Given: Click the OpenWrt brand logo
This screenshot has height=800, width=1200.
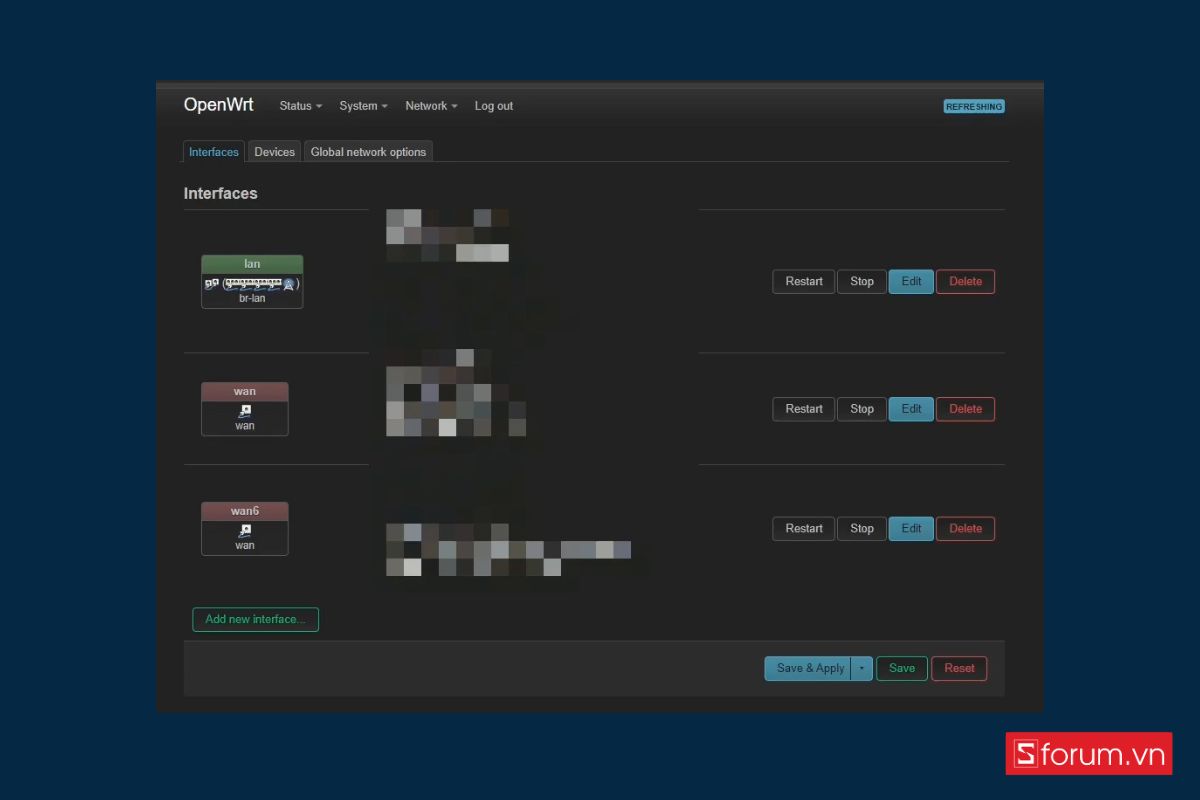Looking at the screenshot, I should (x=218, y=105).
